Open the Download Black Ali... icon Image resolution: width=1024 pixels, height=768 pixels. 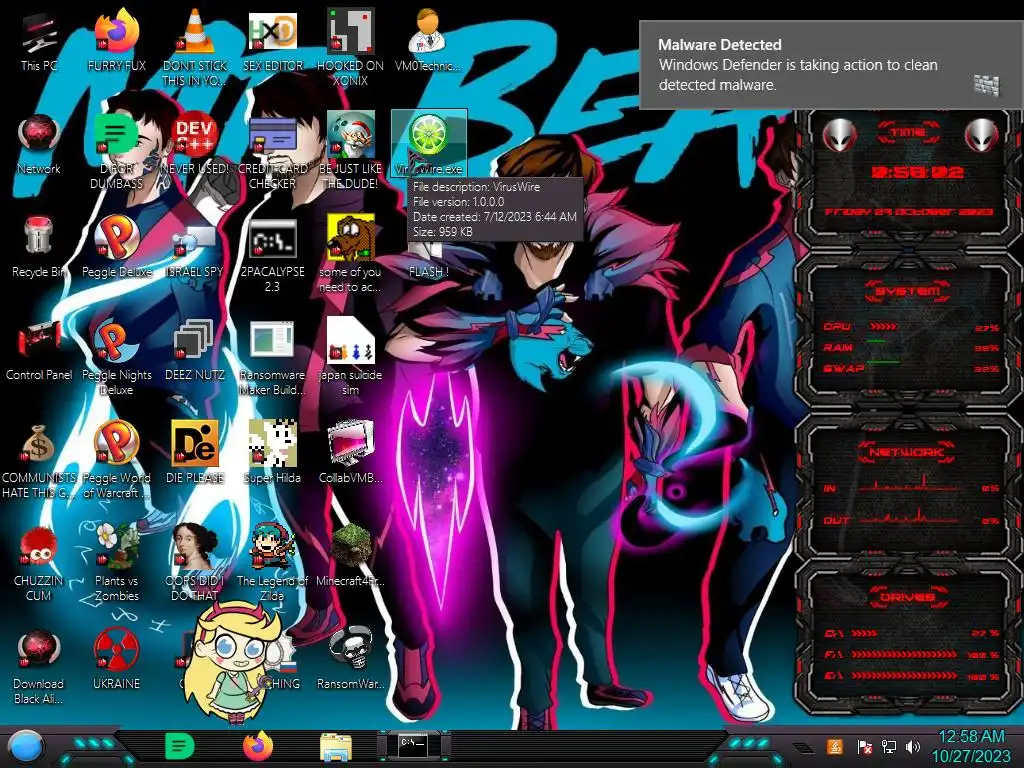39,666
